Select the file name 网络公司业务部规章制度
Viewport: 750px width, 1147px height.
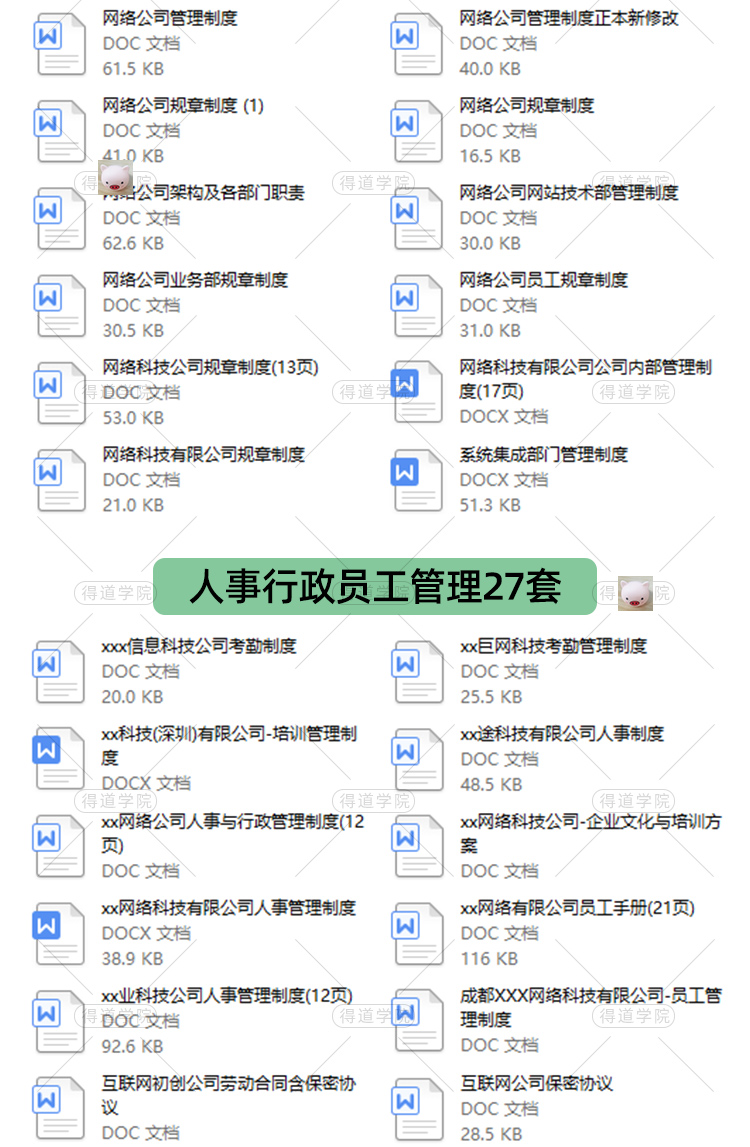[x=195, y=279]
